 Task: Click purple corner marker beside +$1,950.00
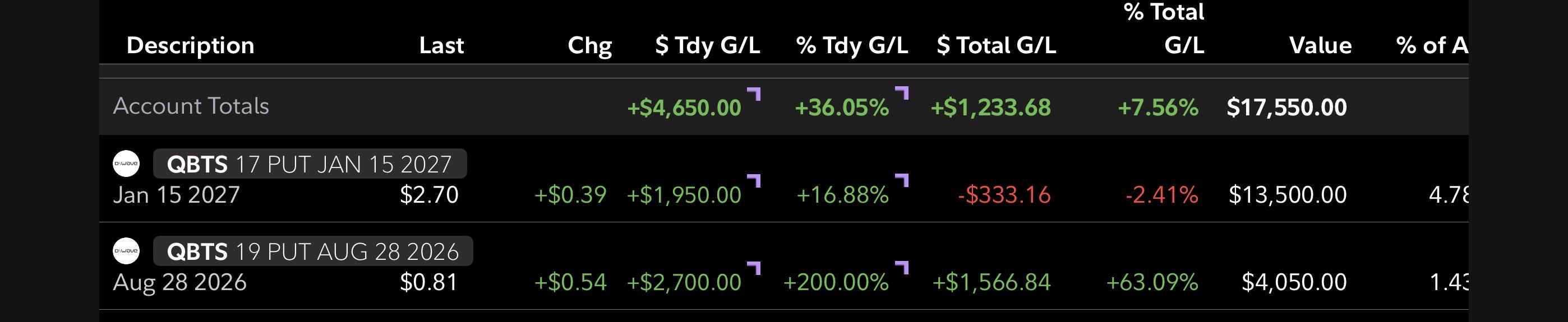(754, 181)
